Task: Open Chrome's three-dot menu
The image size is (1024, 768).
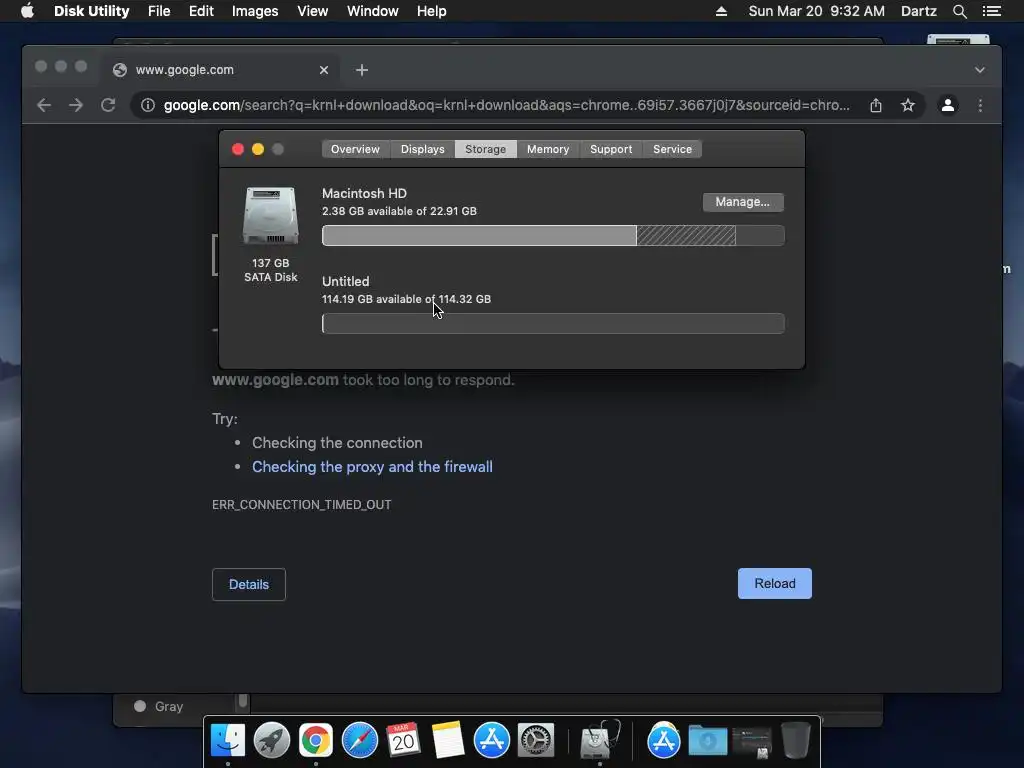Action: 980,105
